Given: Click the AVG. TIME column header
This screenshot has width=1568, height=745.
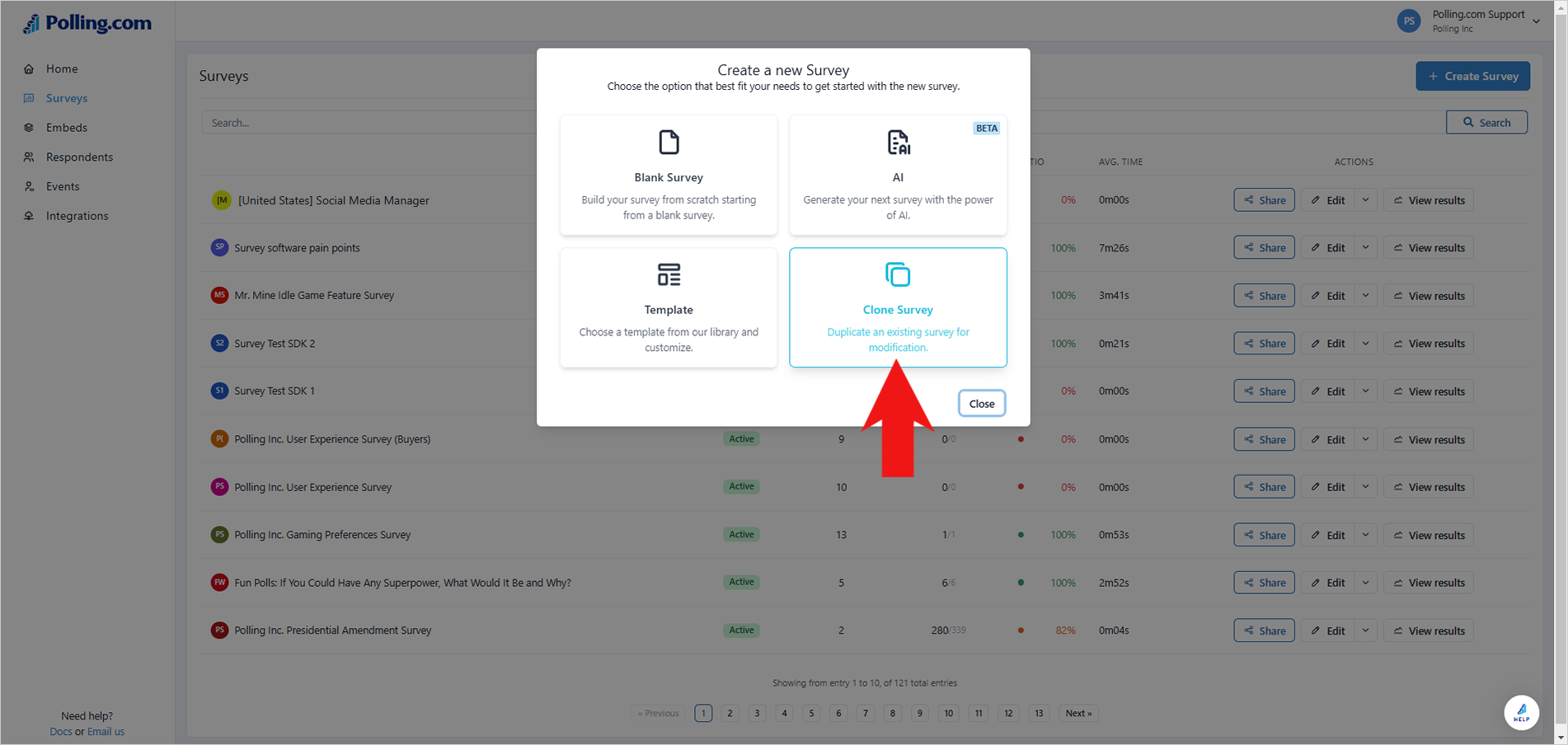Looking at the screenshot, I should [1120, 162].
